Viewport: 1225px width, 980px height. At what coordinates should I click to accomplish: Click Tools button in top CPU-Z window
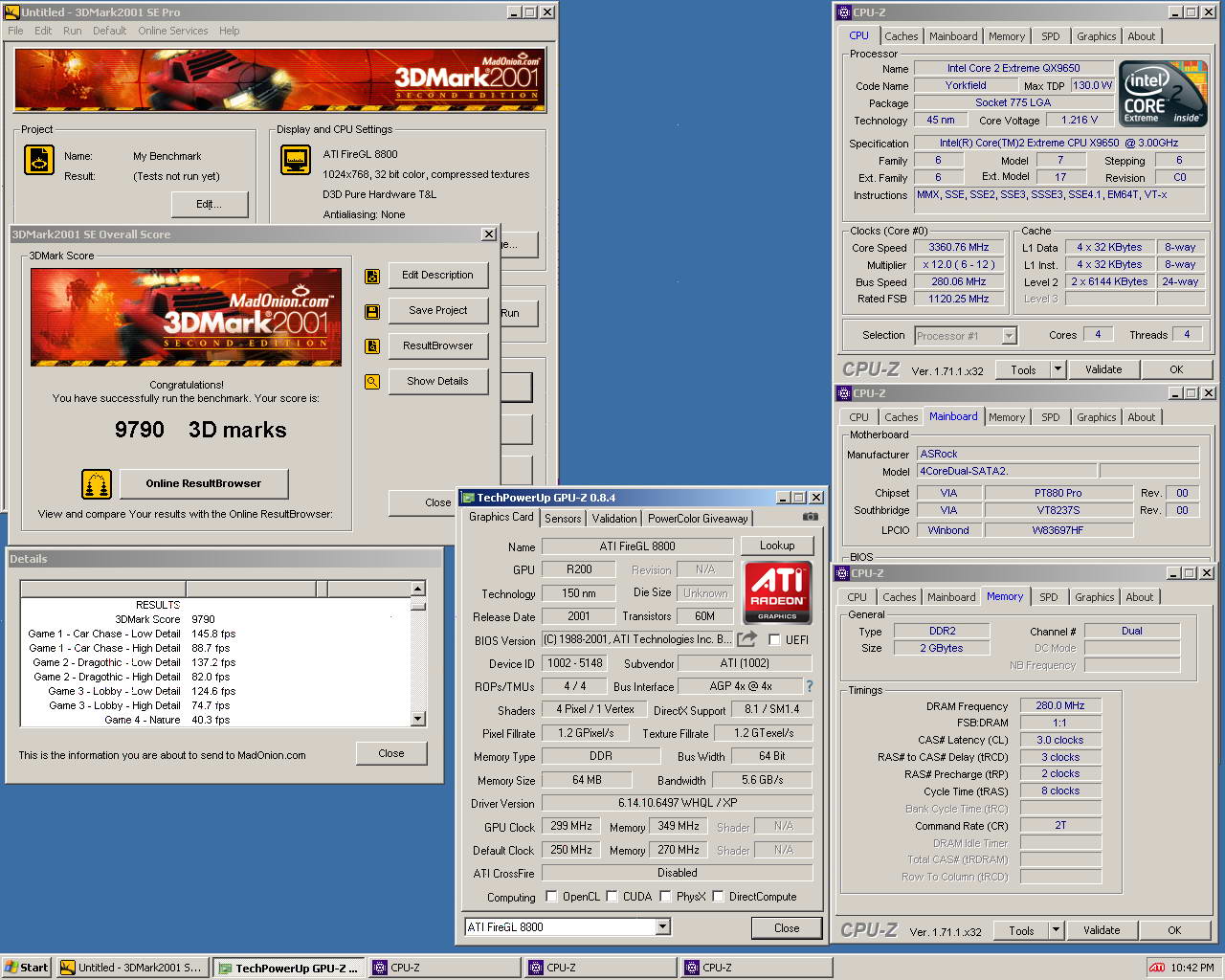tap(1023, 369)
